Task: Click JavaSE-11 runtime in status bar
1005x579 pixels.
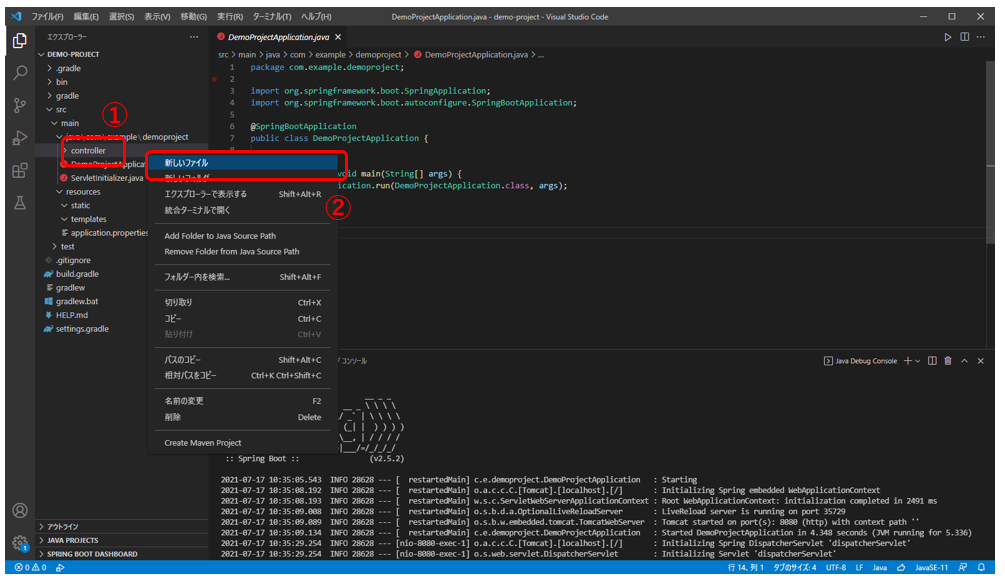Action: [x=931, y=567]
